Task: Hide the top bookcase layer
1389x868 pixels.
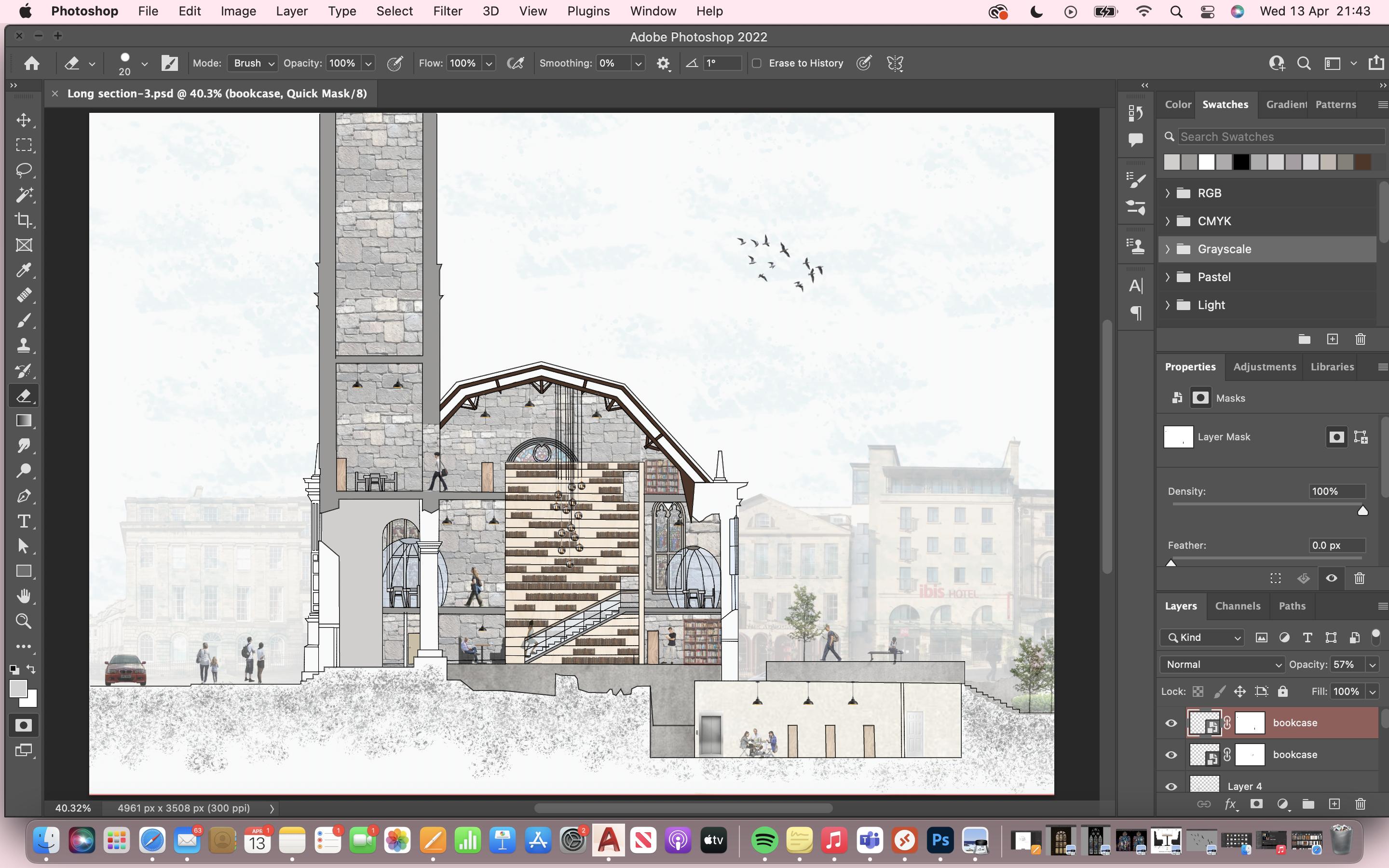Action: click(1171, 723)
